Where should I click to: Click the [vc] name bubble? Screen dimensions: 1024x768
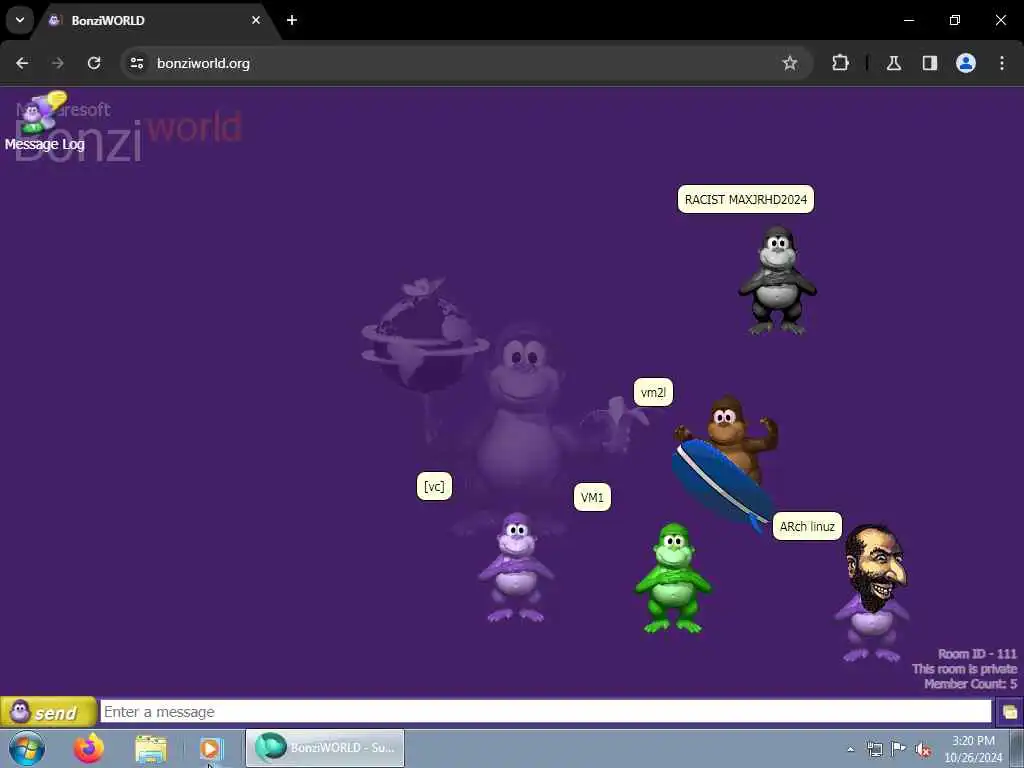434,487
